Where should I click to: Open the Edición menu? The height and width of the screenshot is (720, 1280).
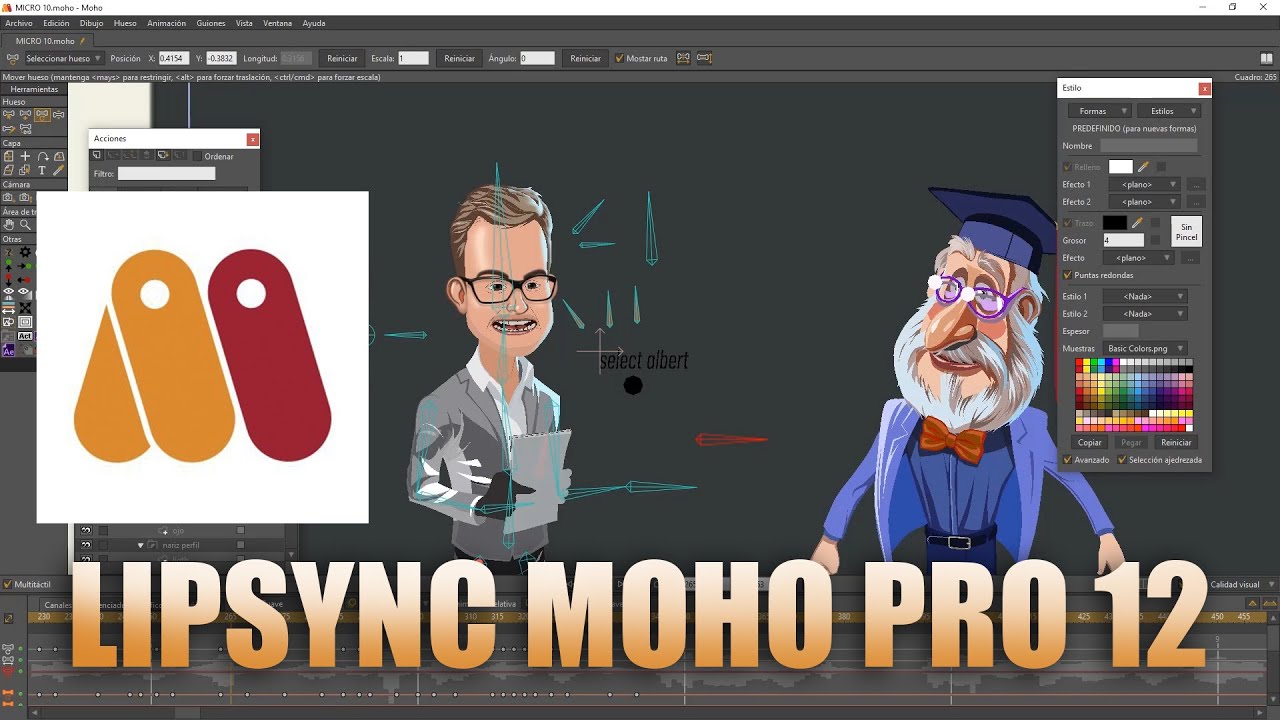pyautogui.click(x=56, y=23)
